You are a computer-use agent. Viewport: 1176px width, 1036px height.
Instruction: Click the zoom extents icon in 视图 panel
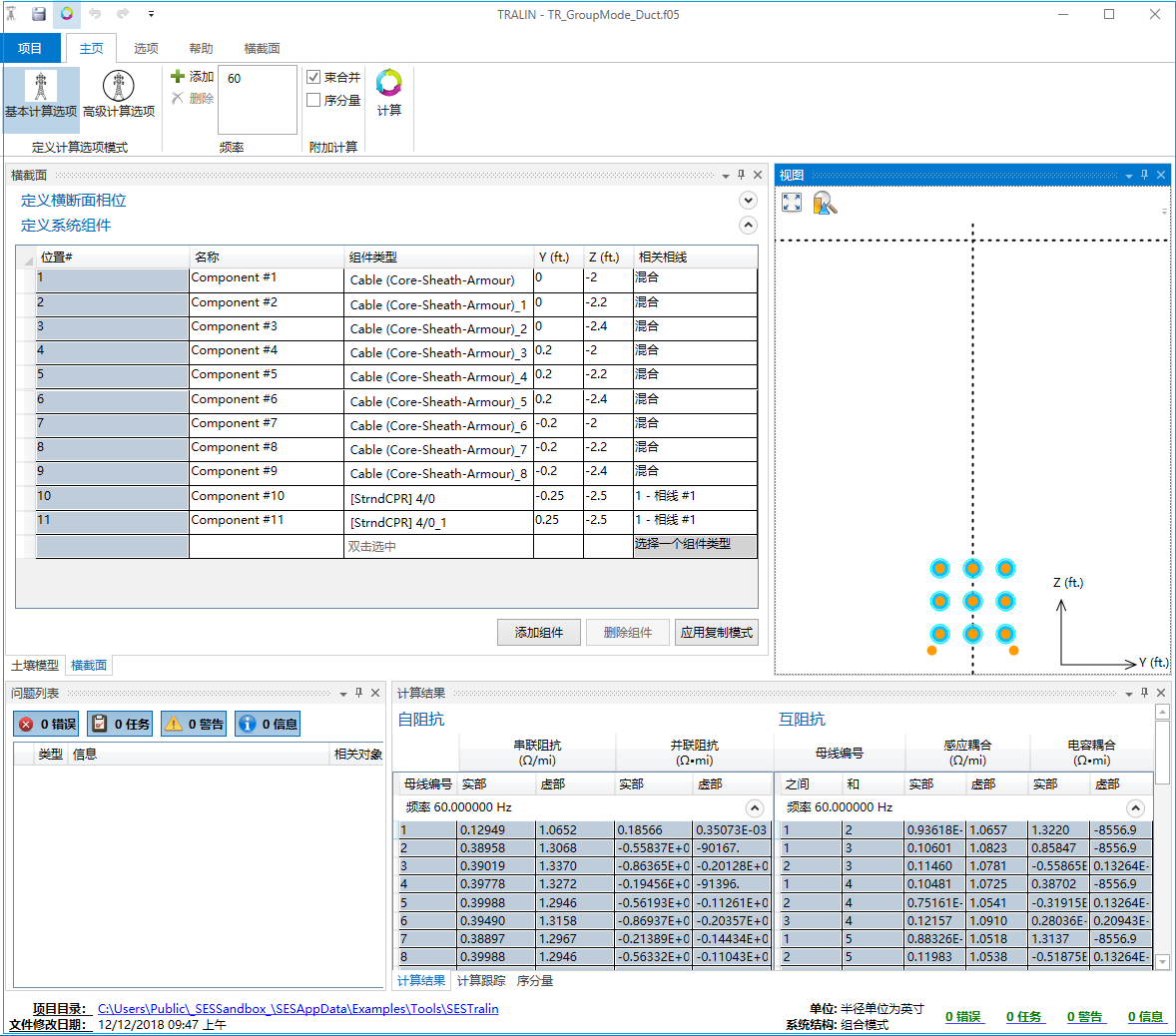792,203
